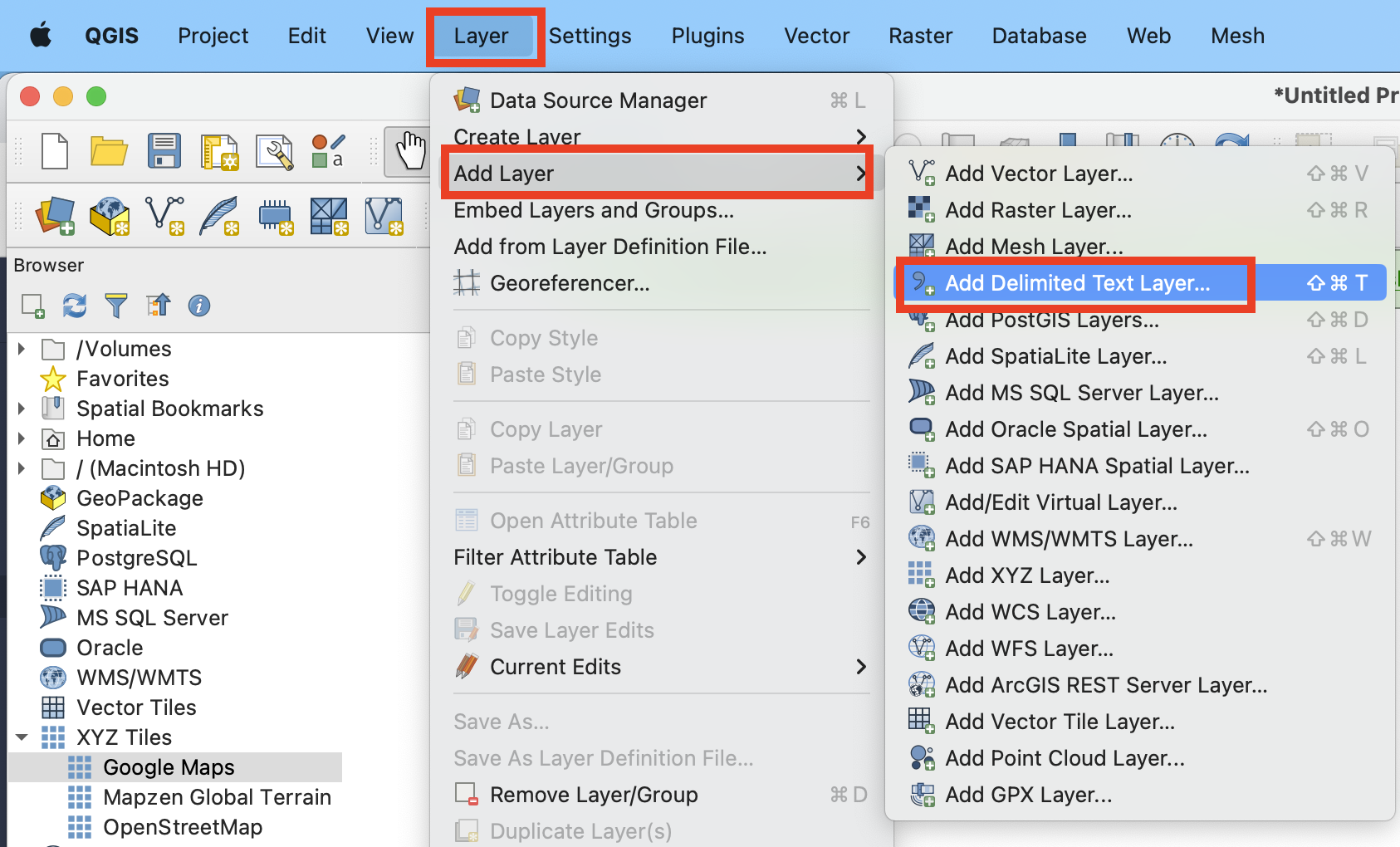The image size is (1400, 847).
Task: Open the Vector menu in menu bar
Action: click(x=816, y=36)
